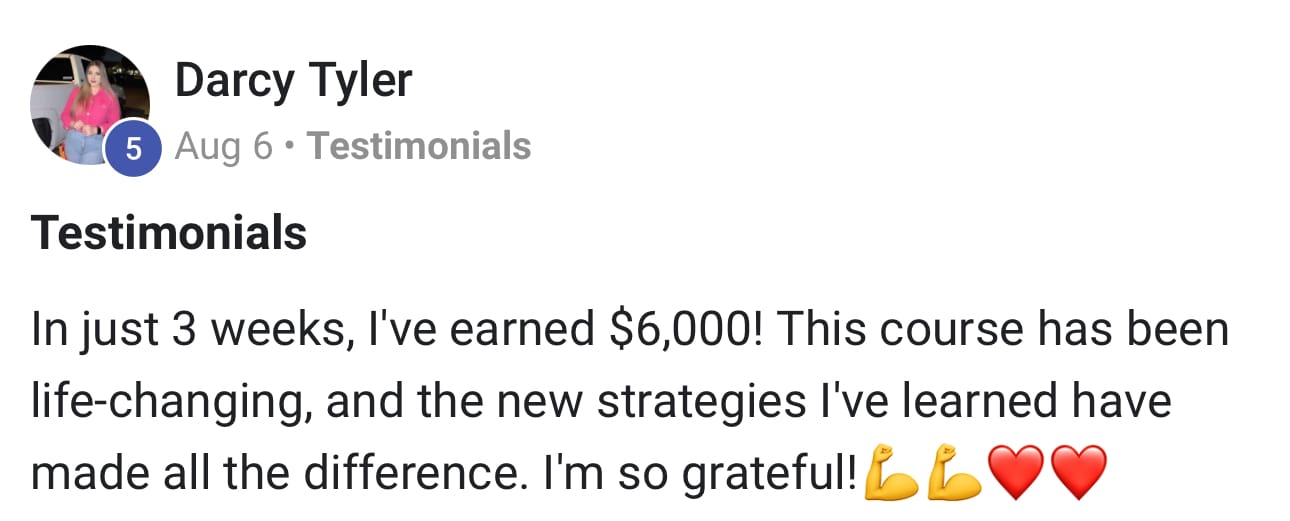Click the second flexed bicep emoji

(x=952, y=472)
